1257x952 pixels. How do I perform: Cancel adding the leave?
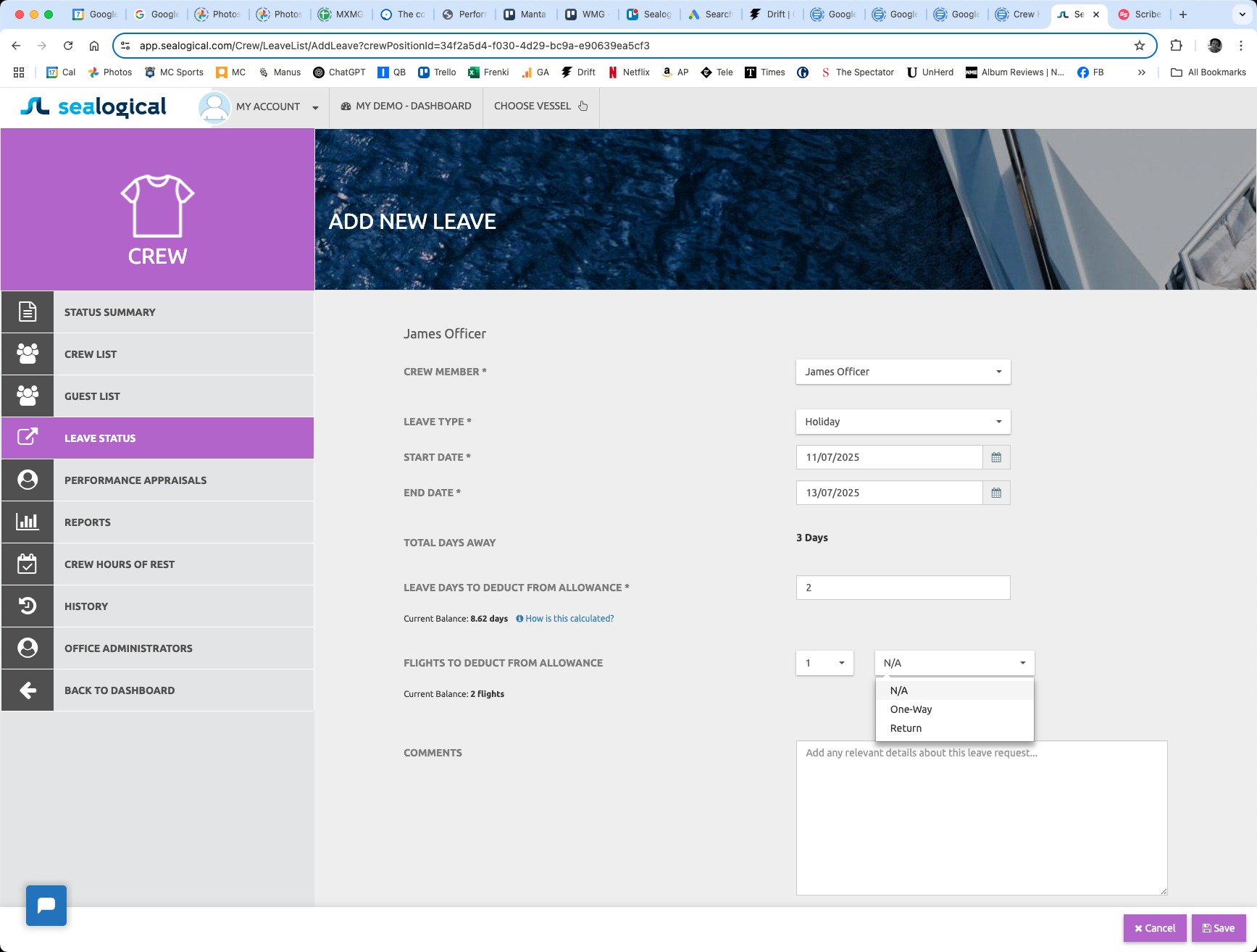tap(1155, 928)
